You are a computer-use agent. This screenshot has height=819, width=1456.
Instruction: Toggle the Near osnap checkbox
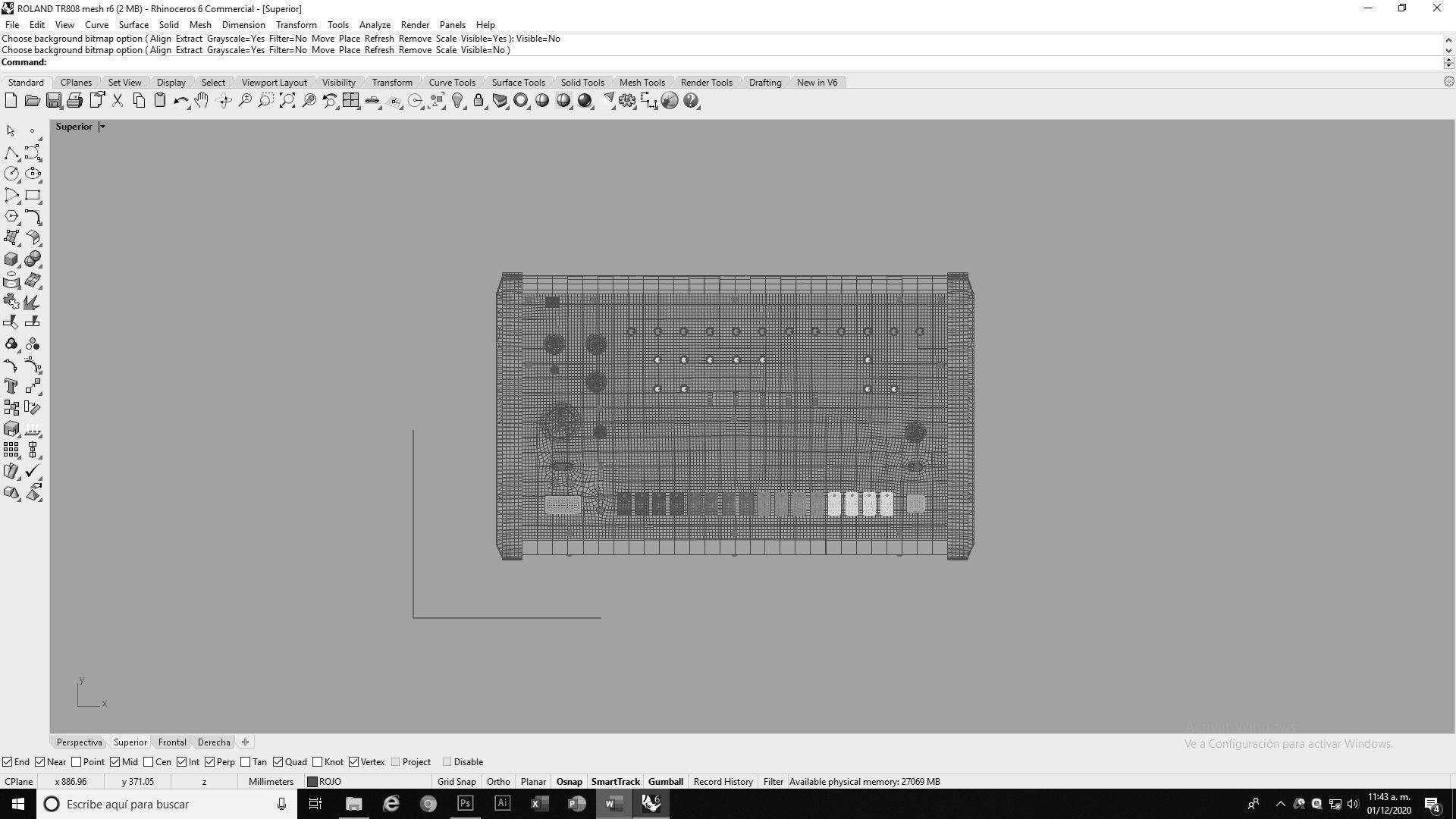40,762
